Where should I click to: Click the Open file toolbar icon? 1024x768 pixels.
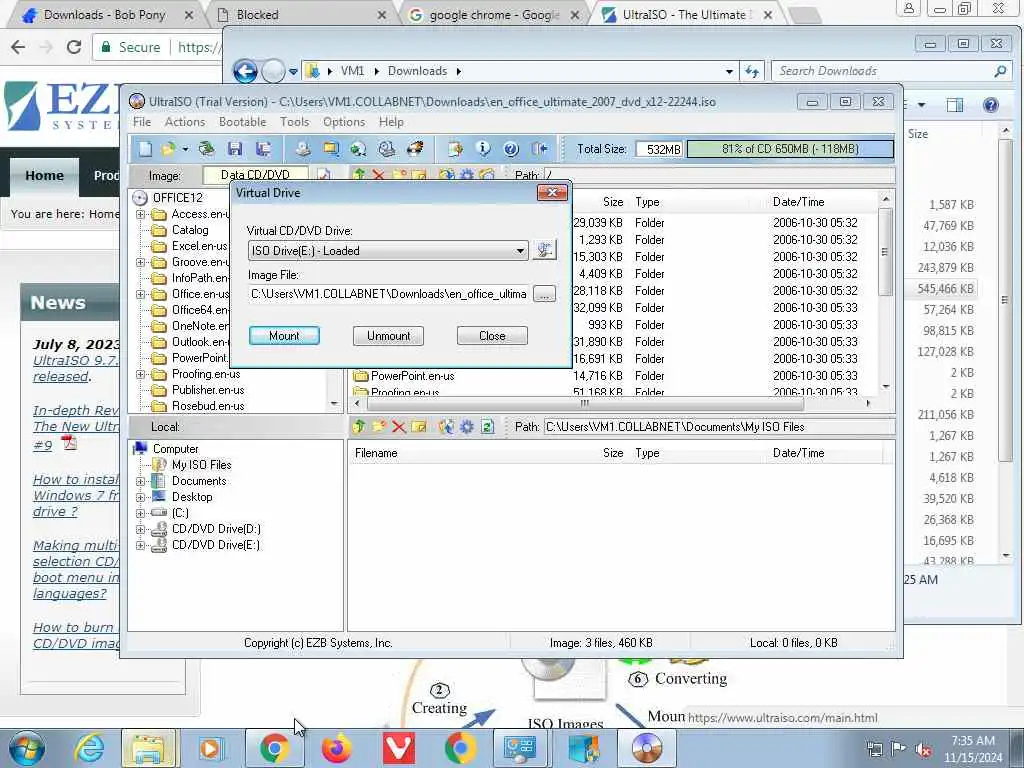pos(168,149)
